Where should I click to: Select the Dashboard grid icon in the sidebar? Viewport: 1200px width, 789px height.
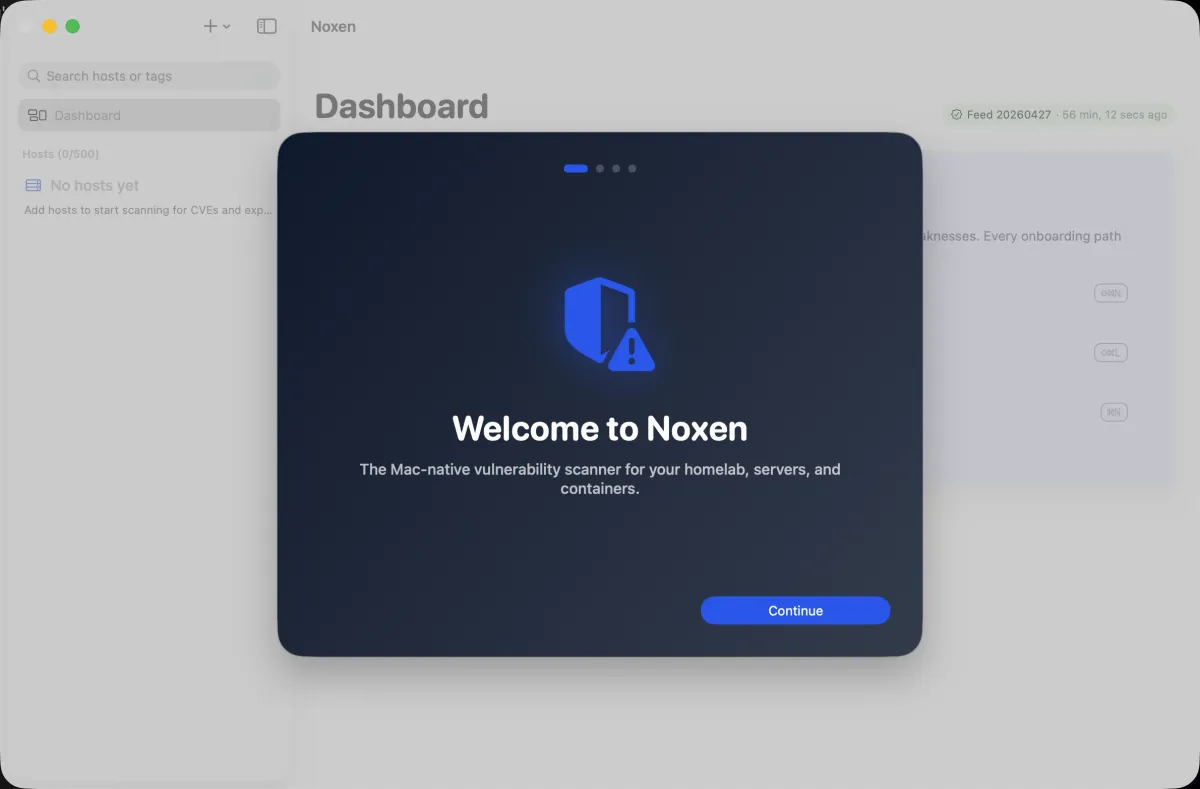pos(36,115)
